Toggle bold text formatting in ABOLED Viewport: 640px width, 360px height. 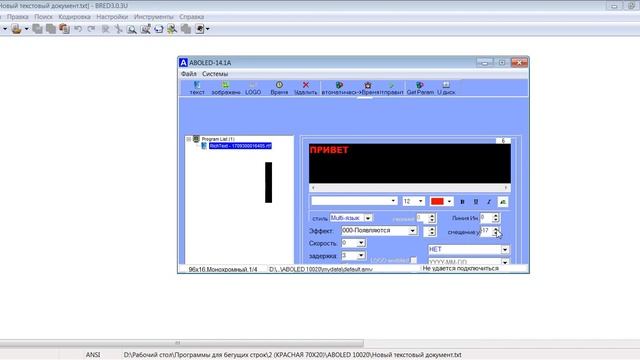click(x=462, y=202)
